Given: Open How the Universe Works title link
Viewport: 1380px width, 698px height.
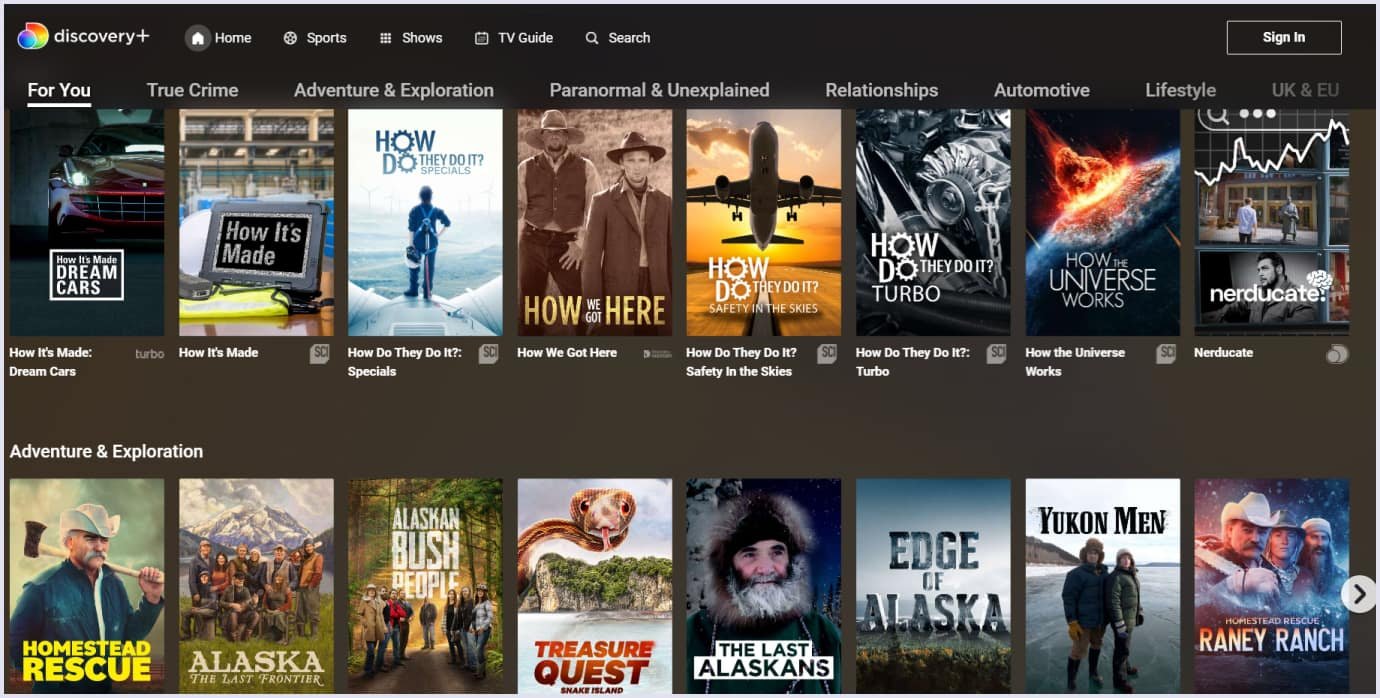Looking at the screenshot, I should coord(1075,362).
